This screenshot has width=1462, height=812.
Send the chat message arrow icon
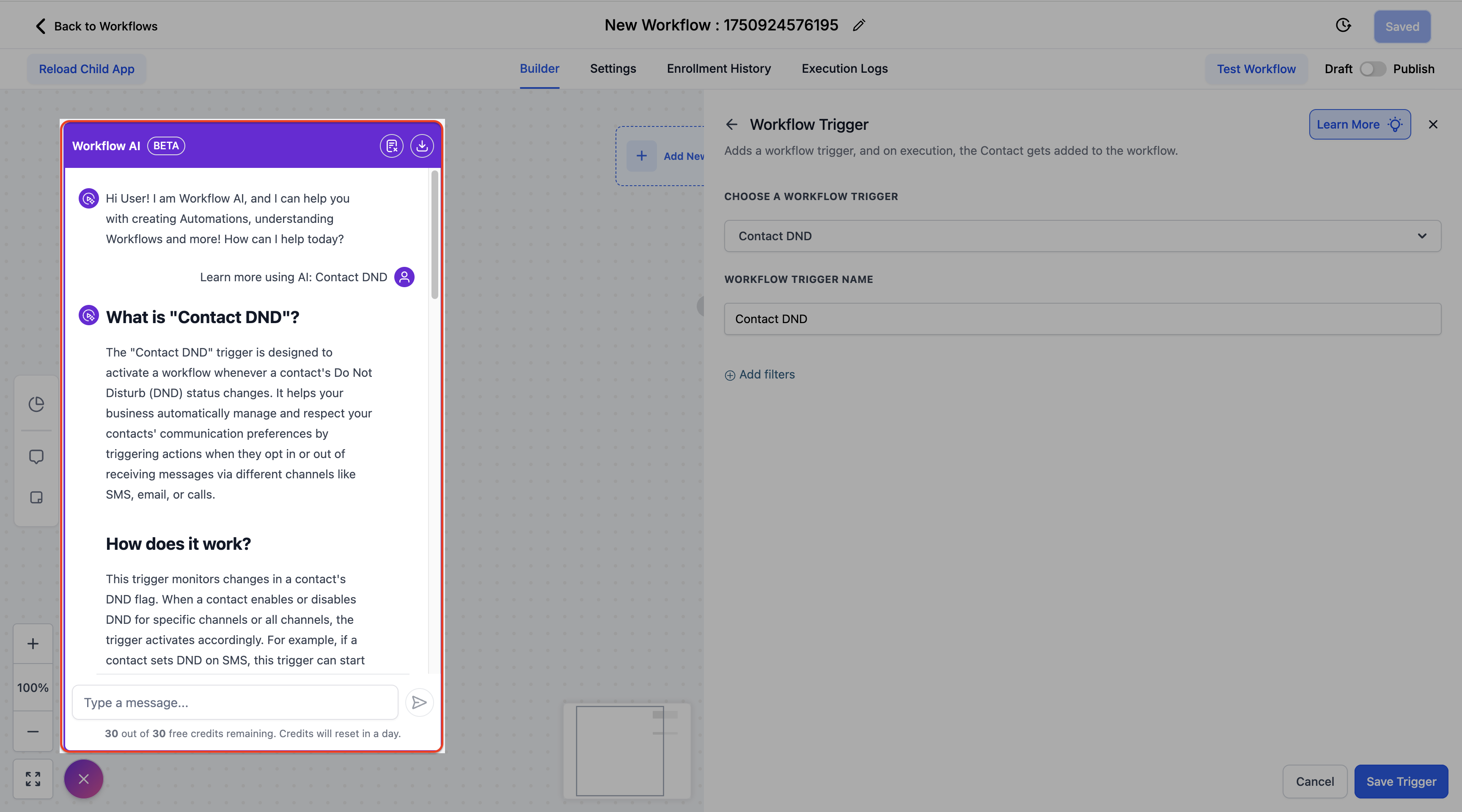click(x=419, y=702)
